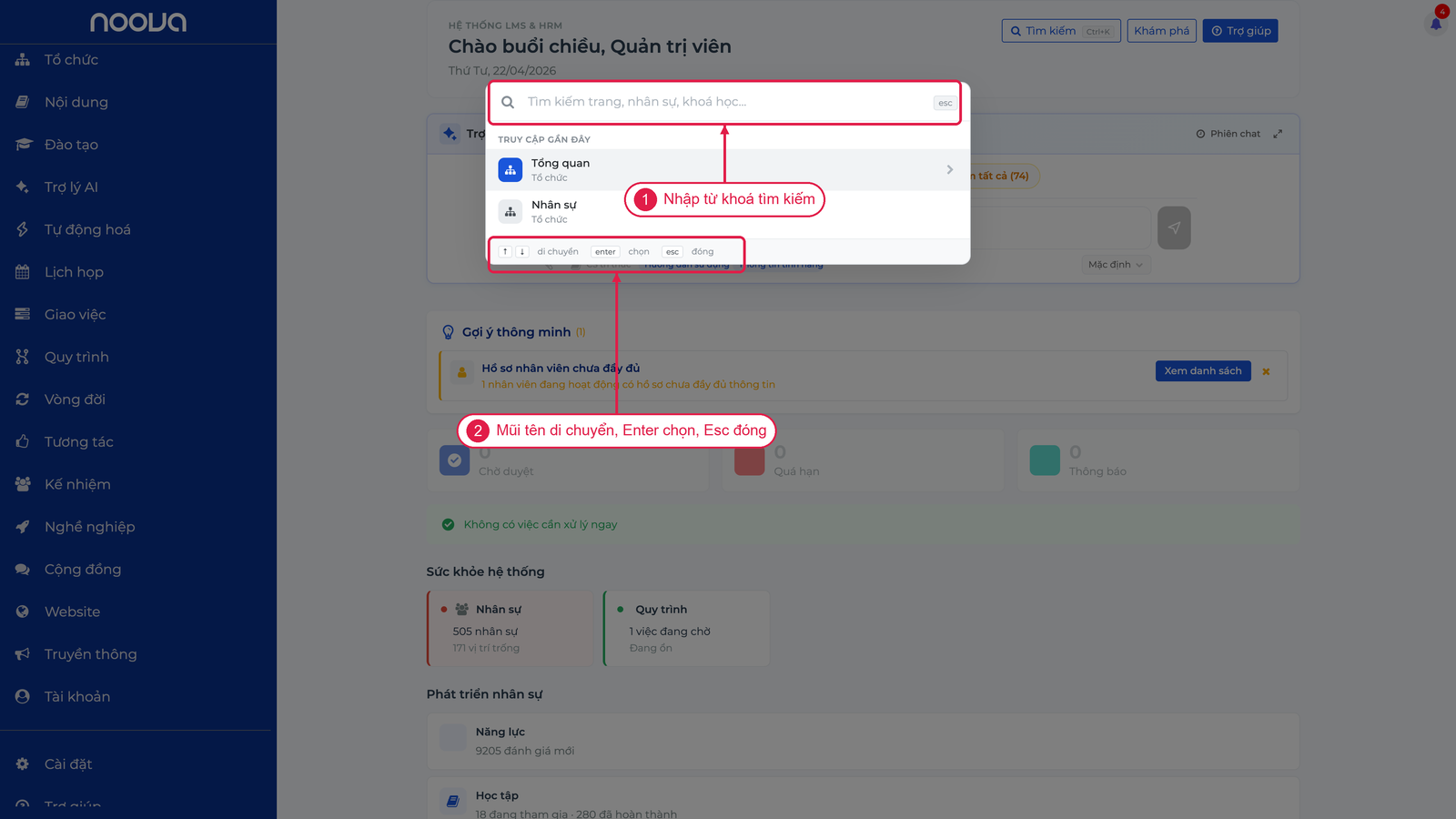Viewport: 1456px width, 819px height.
Task: Open the Mặc định dropdown
Action: click(x=1116, y=265)
